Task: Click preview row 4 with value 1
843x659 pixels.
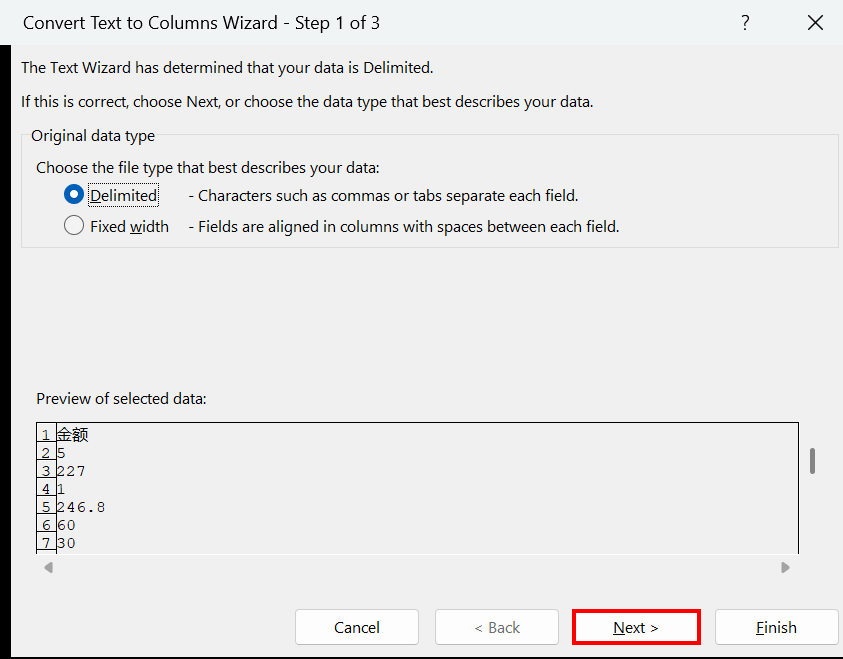Action: (x=62, y=489)
